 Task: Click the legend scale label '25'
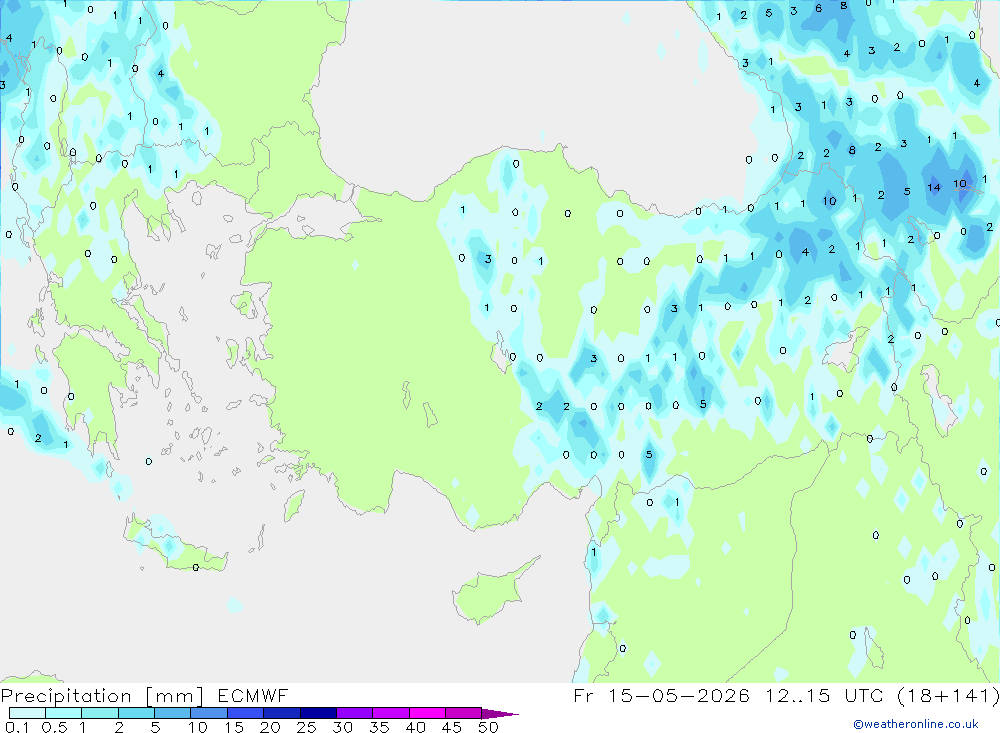pos(306,727)
